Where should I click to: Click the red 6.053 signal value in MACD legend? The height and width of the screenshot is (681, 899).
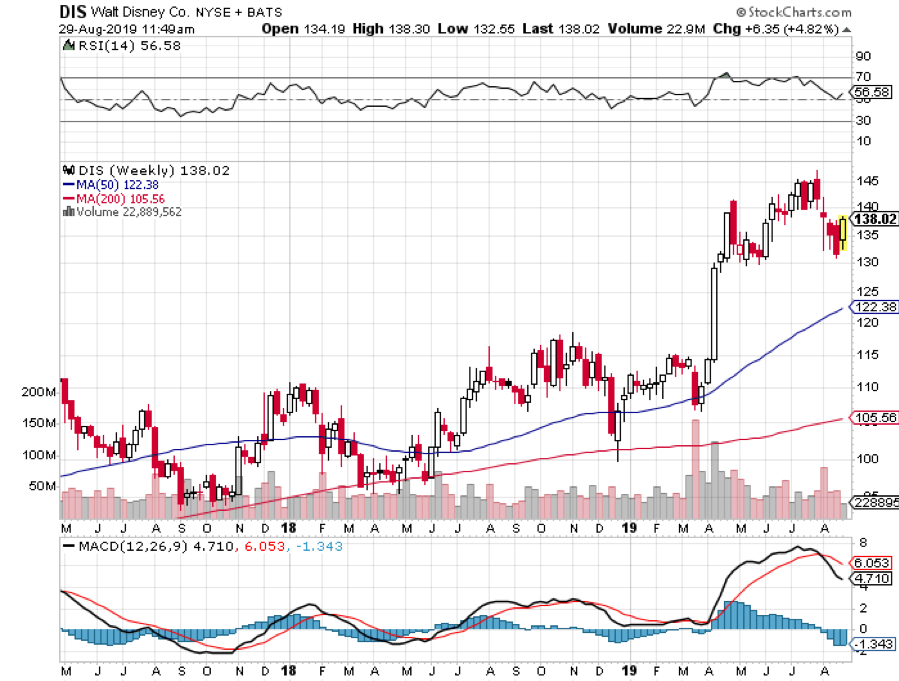click(264, 546)
